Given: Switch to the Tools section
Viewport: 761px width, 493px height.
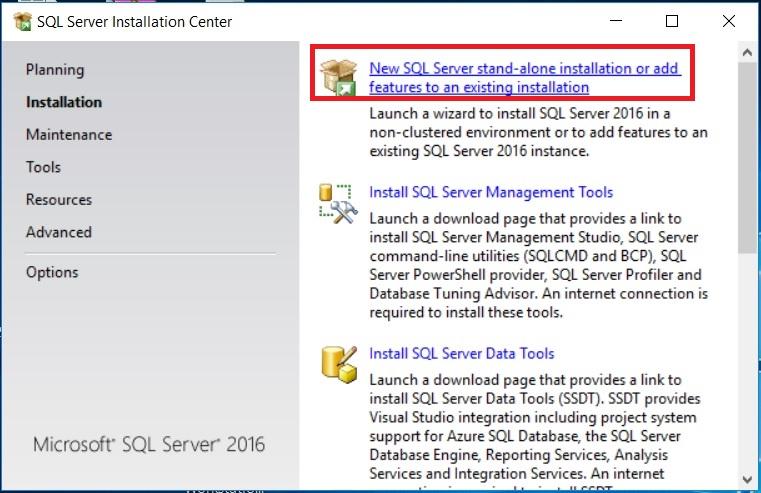Looking at the screenshot, I should tap(43, 167).
